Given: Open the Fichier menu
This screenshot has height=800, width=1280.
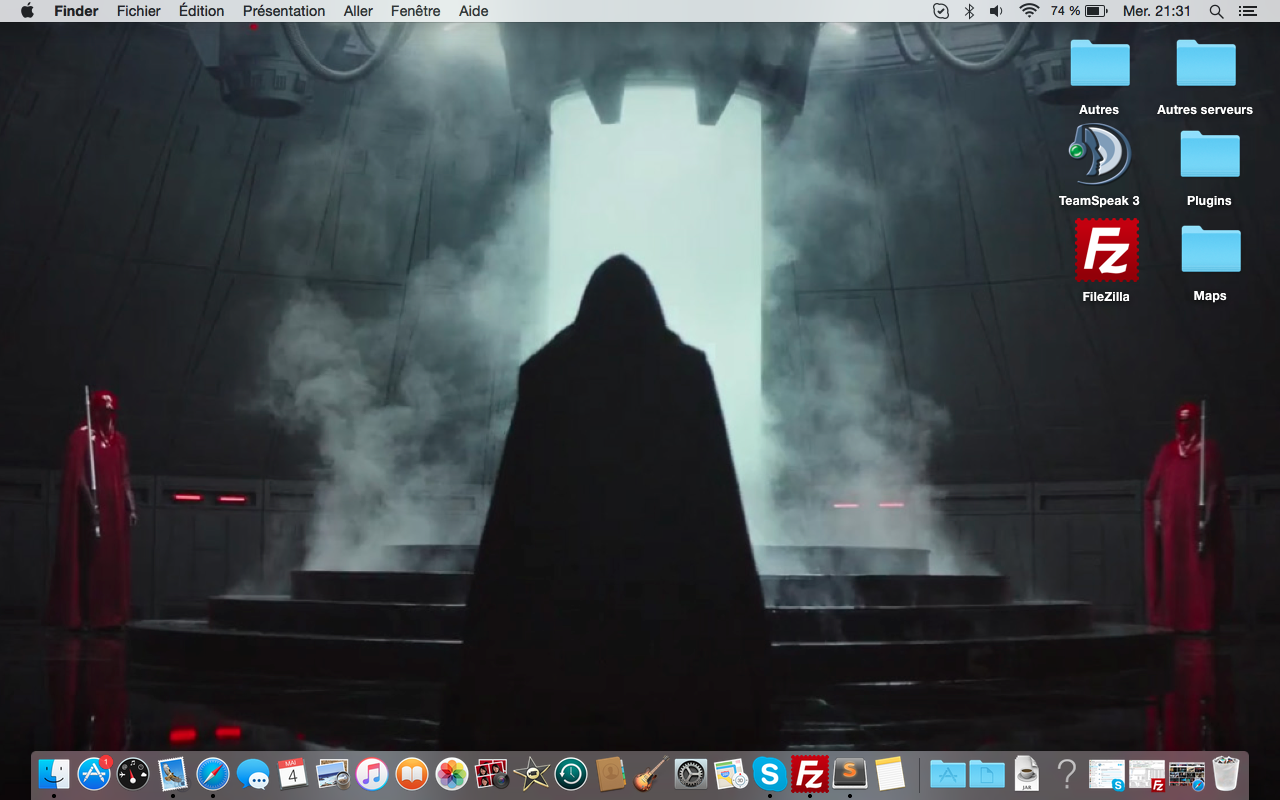Looking at the screenshot, I should coord(138,11).
